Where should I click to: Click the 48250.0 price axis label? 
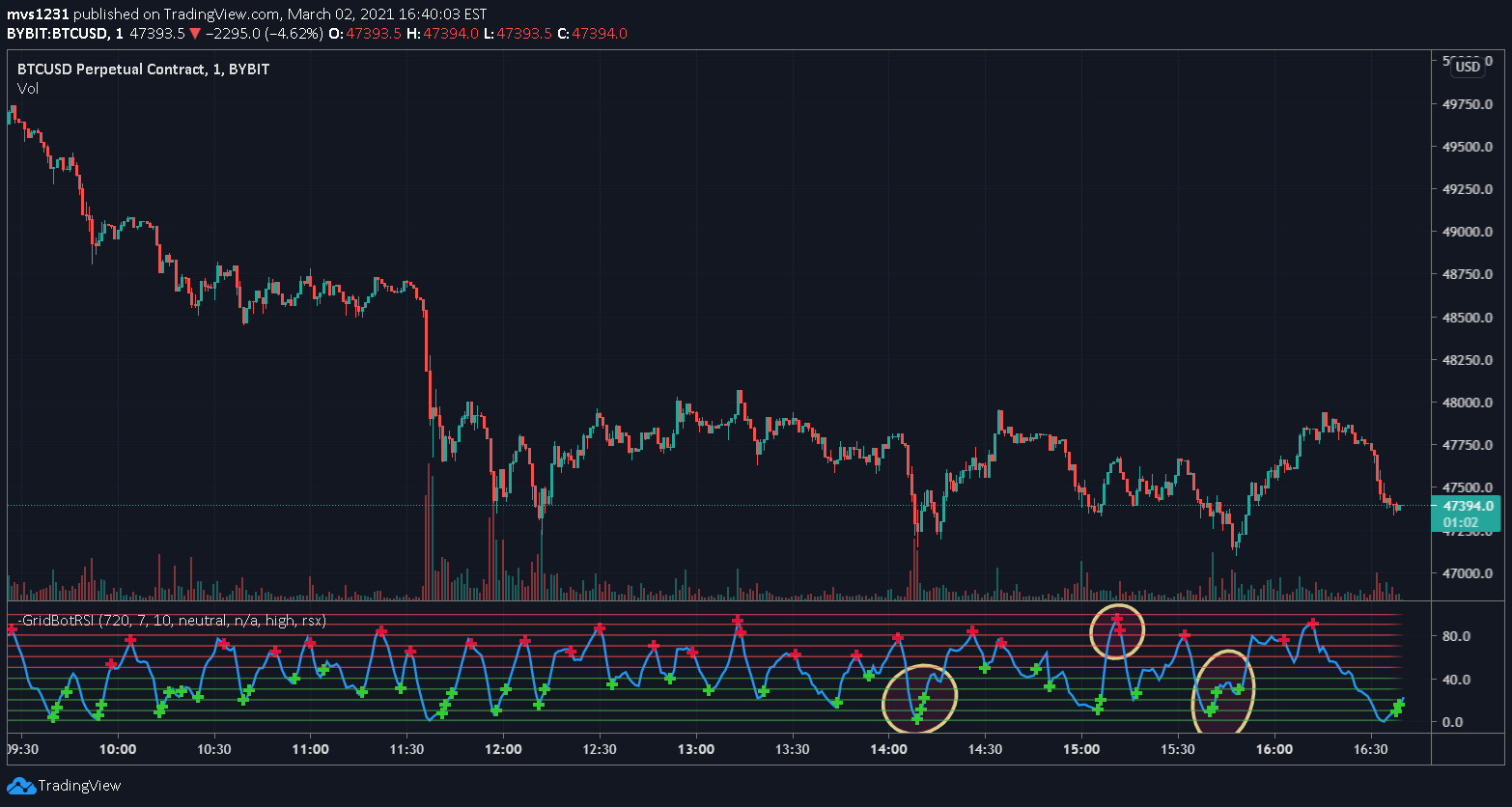1468,360
